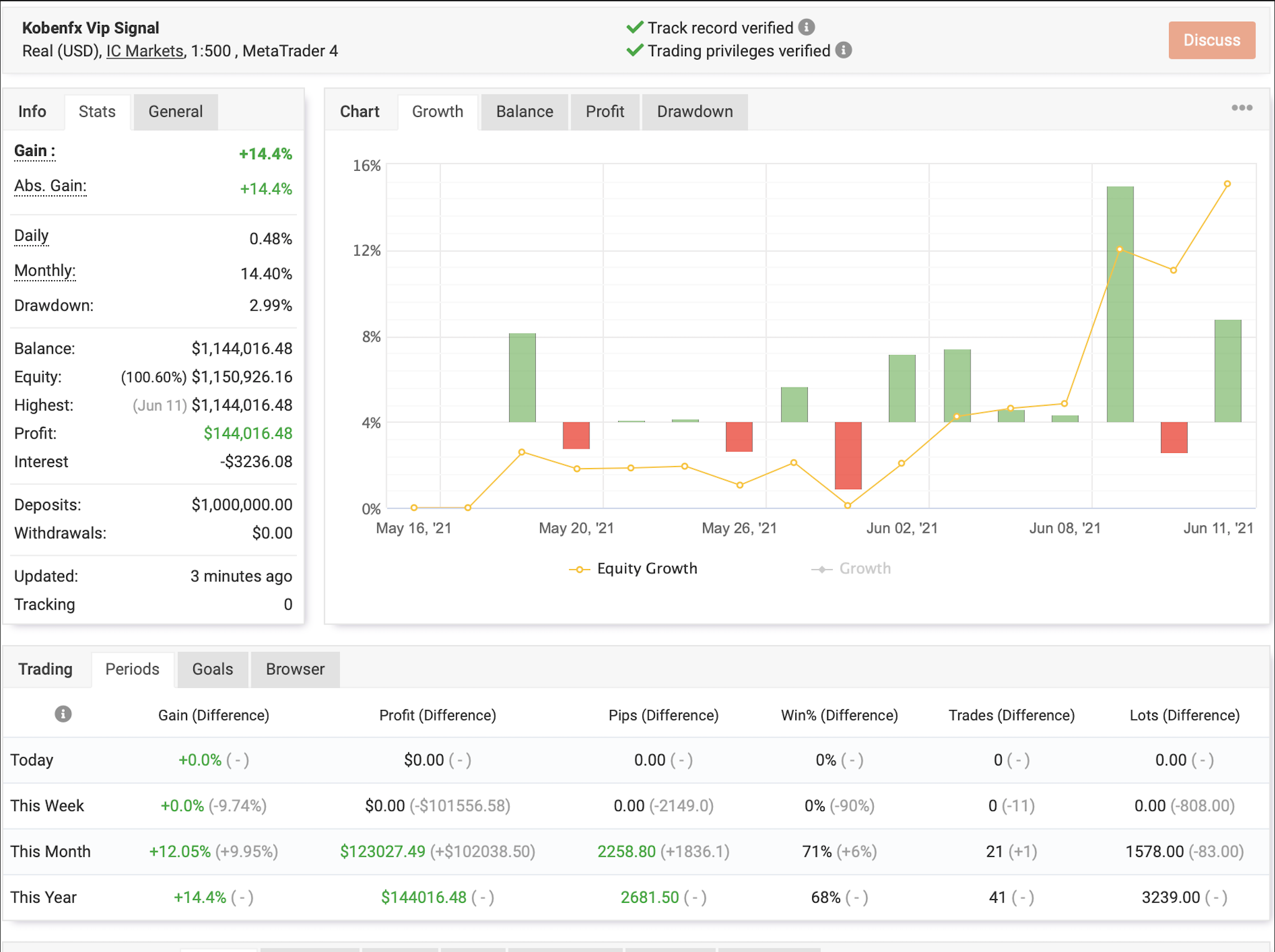Open the Periods tab
The image size is (1275, 952).
pyautogui.click(x=132, y=669)
